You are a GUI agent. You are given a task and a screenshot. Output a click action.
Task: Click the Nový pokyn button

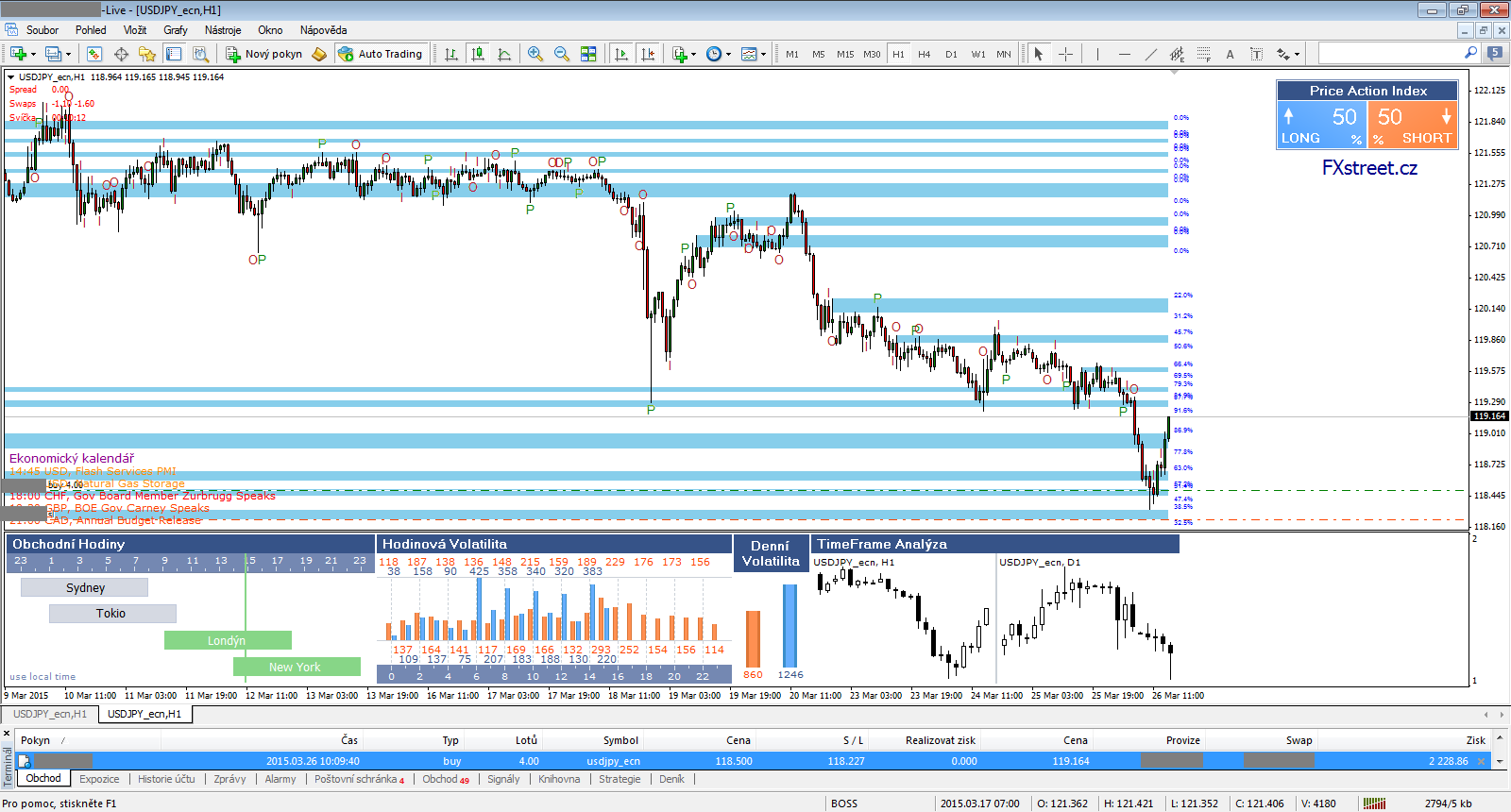click(263, 54)
